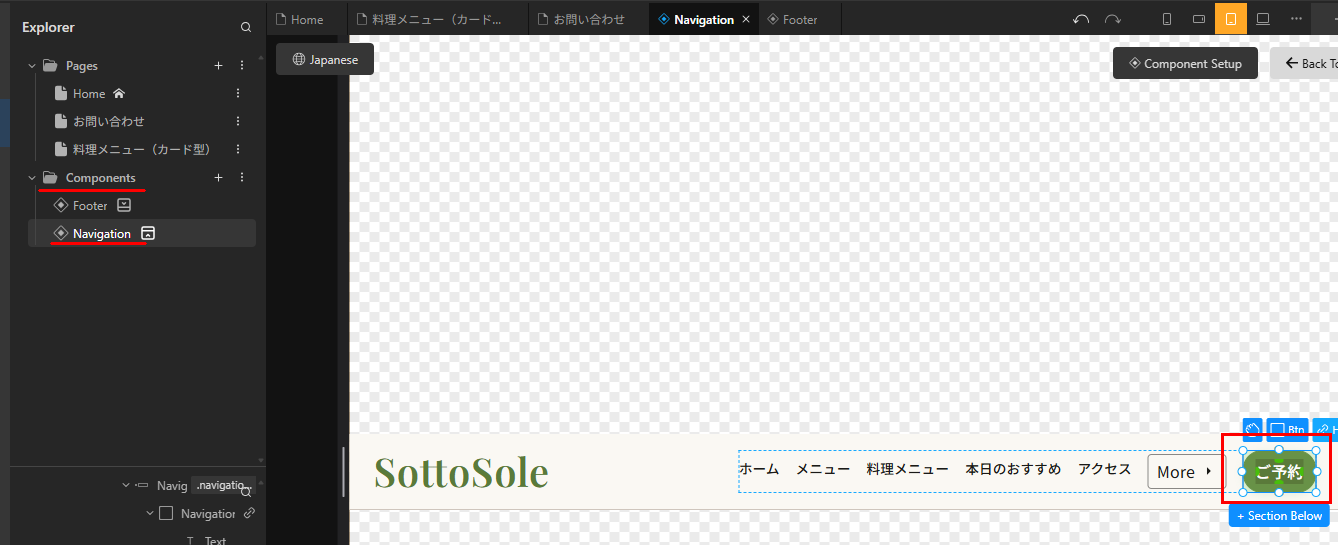Open the Japanese language selector
The image size is (1338, 545).
(325, 59)
